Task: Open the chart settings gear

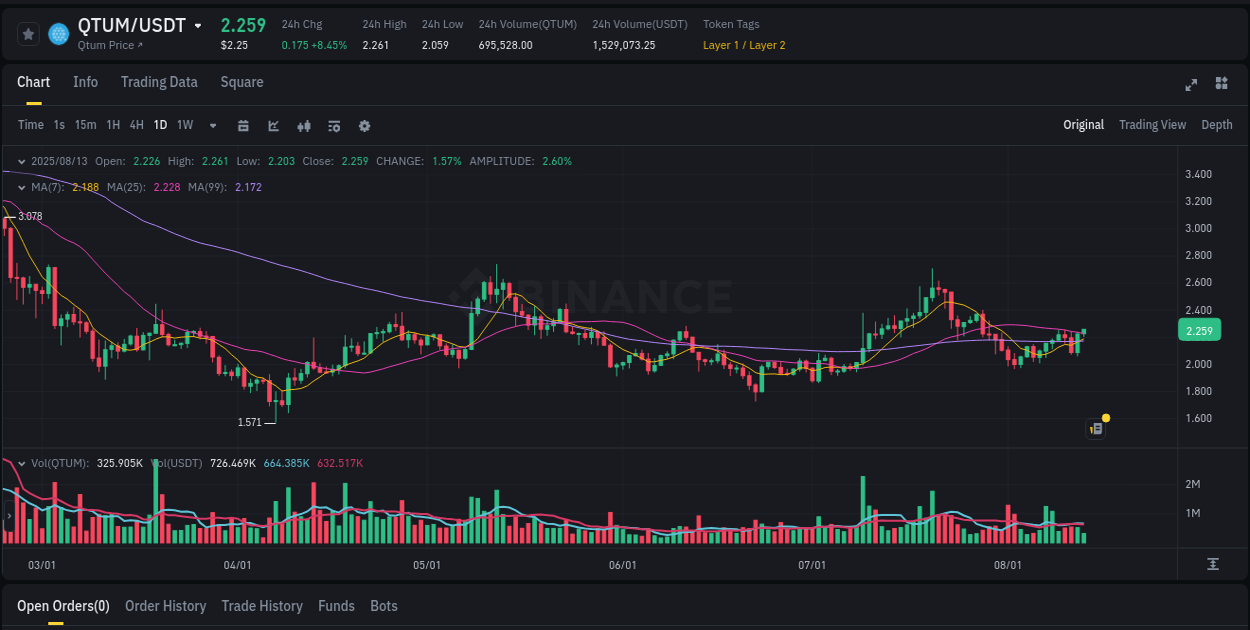Action: click(x=364, y=126)
